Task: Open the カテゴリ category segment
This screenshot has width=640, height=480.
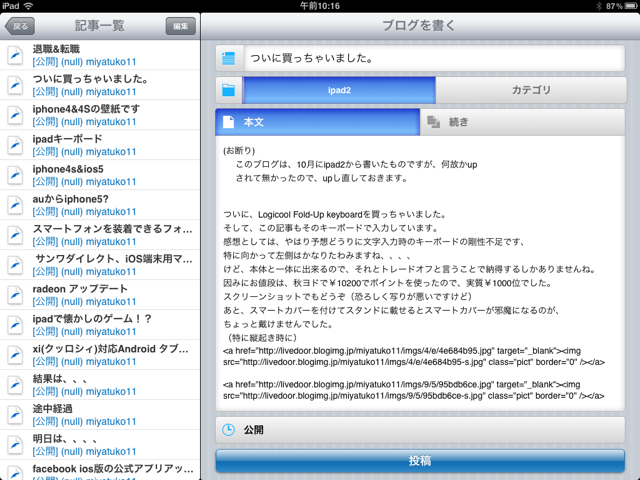Action: click(x=531, y=90)
